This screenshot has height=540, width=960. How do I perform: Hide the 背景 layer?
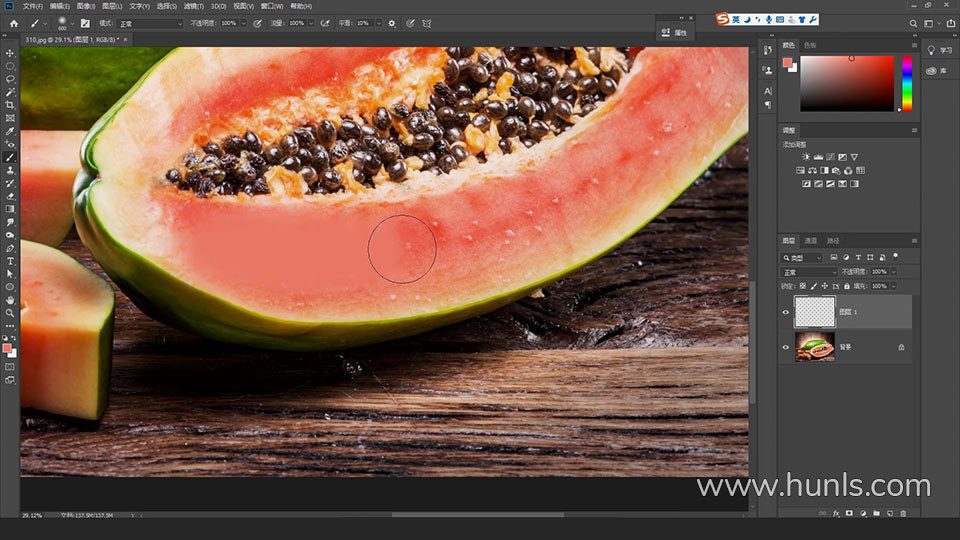pyautogui.click(x=786, y=347)
